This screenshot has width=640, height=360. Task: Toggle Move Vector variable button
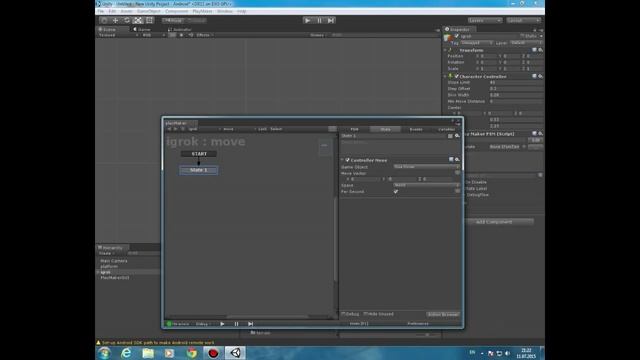pos(458,173)
